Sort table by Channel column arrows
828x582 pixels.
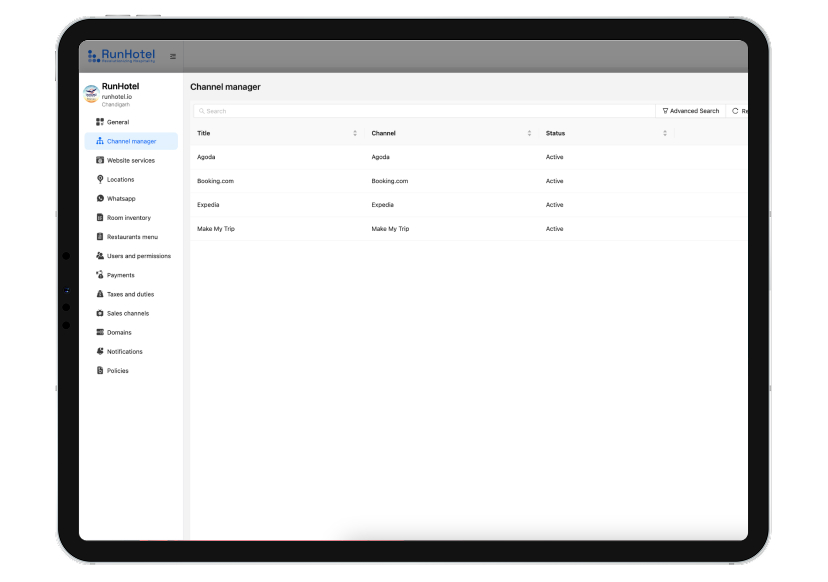tap(529, 133)
